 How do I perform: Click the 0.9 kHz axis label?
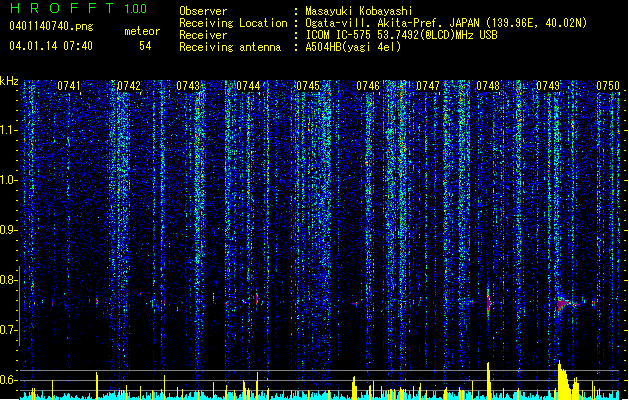click(9, 230)
